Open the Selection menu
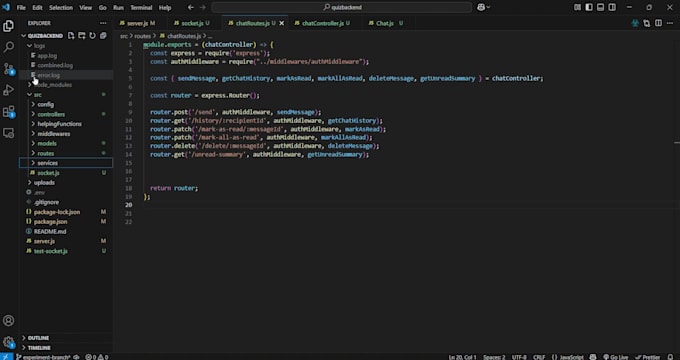680x360 pixels. click(61, 7)
